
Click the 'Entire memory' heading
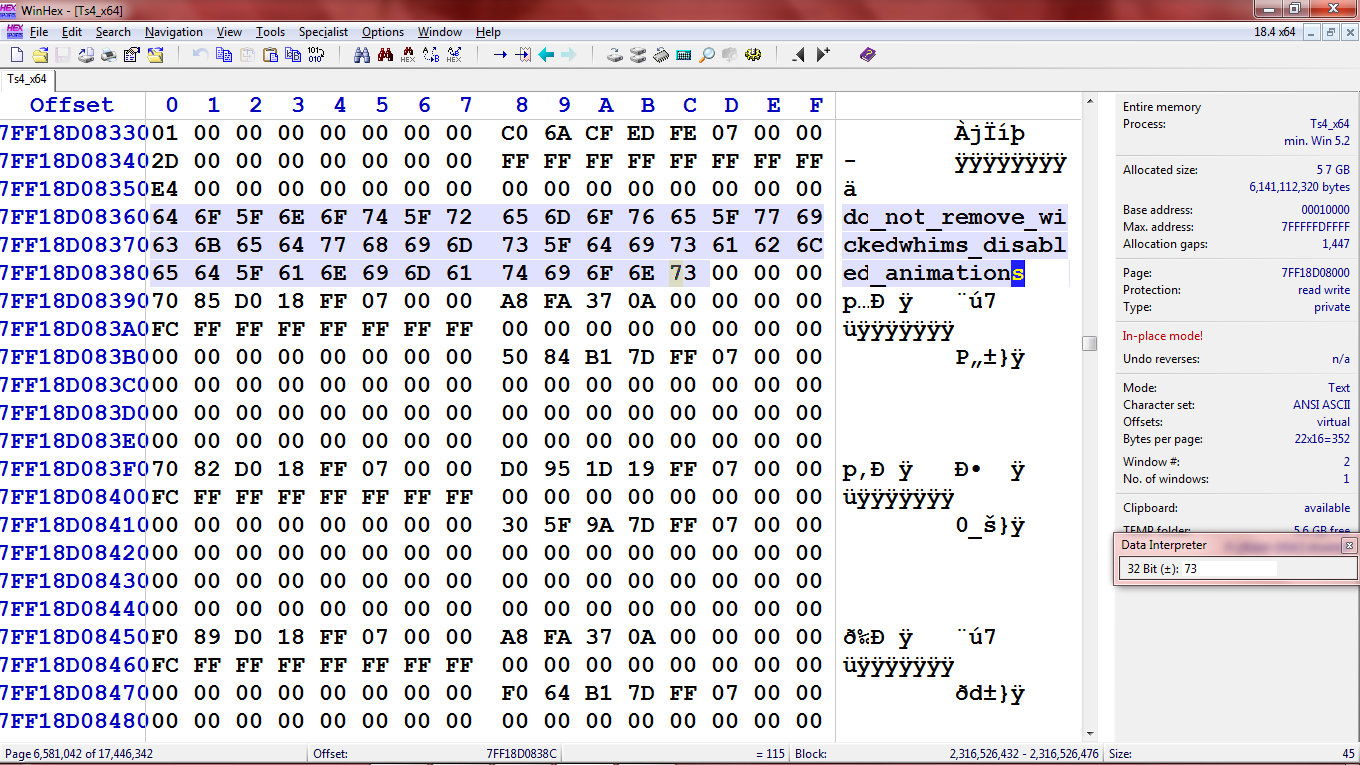pos(1161,107)
